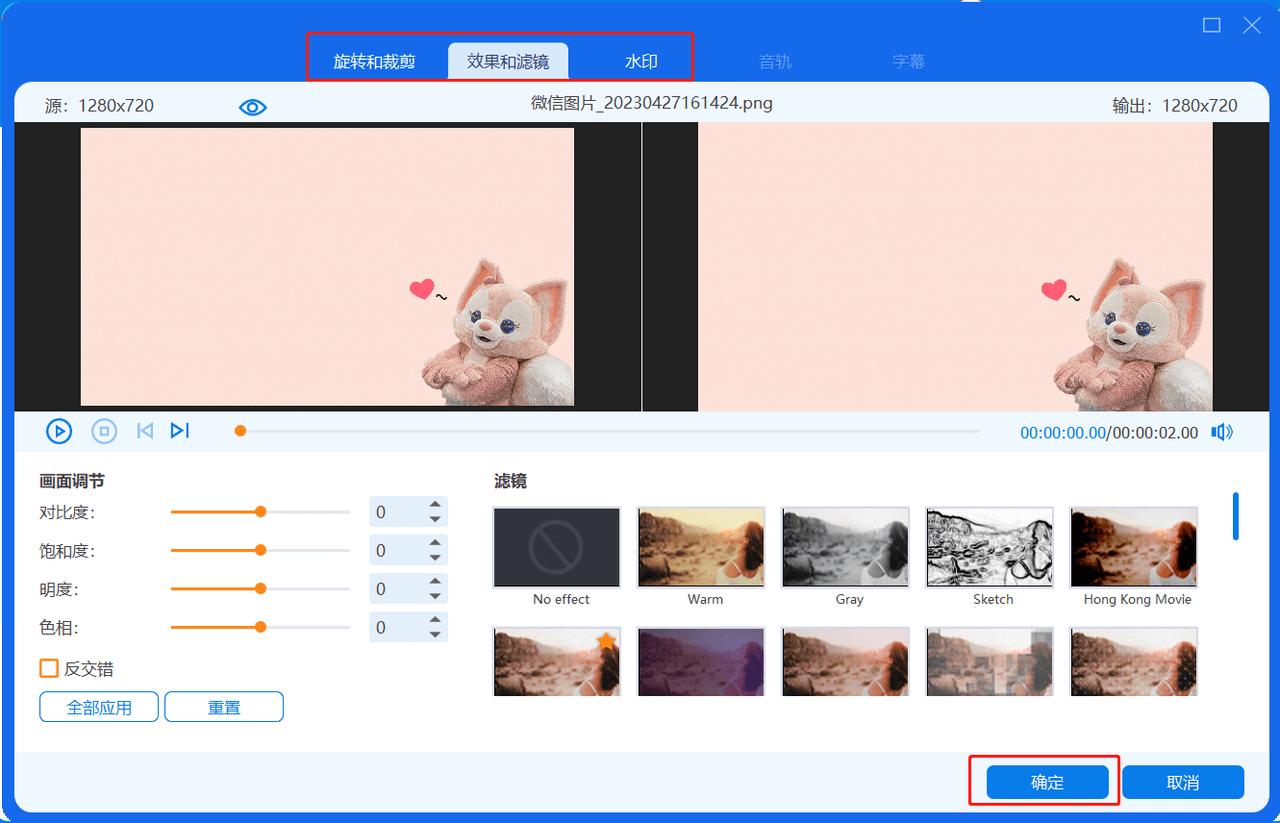This screenshot has height=823, width=1280.
Task: Play the video preview
Action: (x=59, y=431)
